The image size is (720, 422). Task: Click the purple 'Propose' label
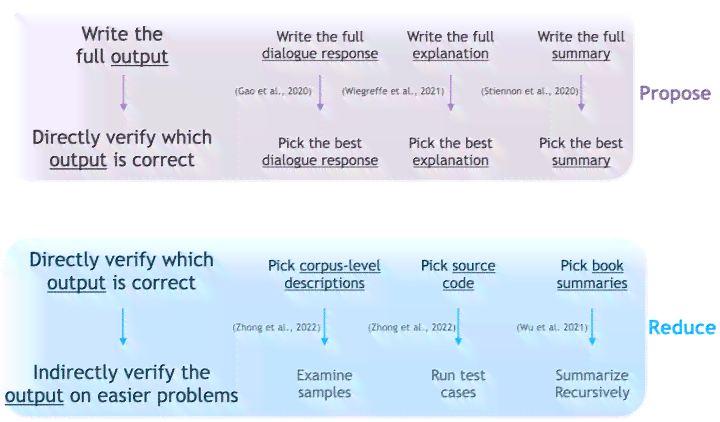[675, 94]
